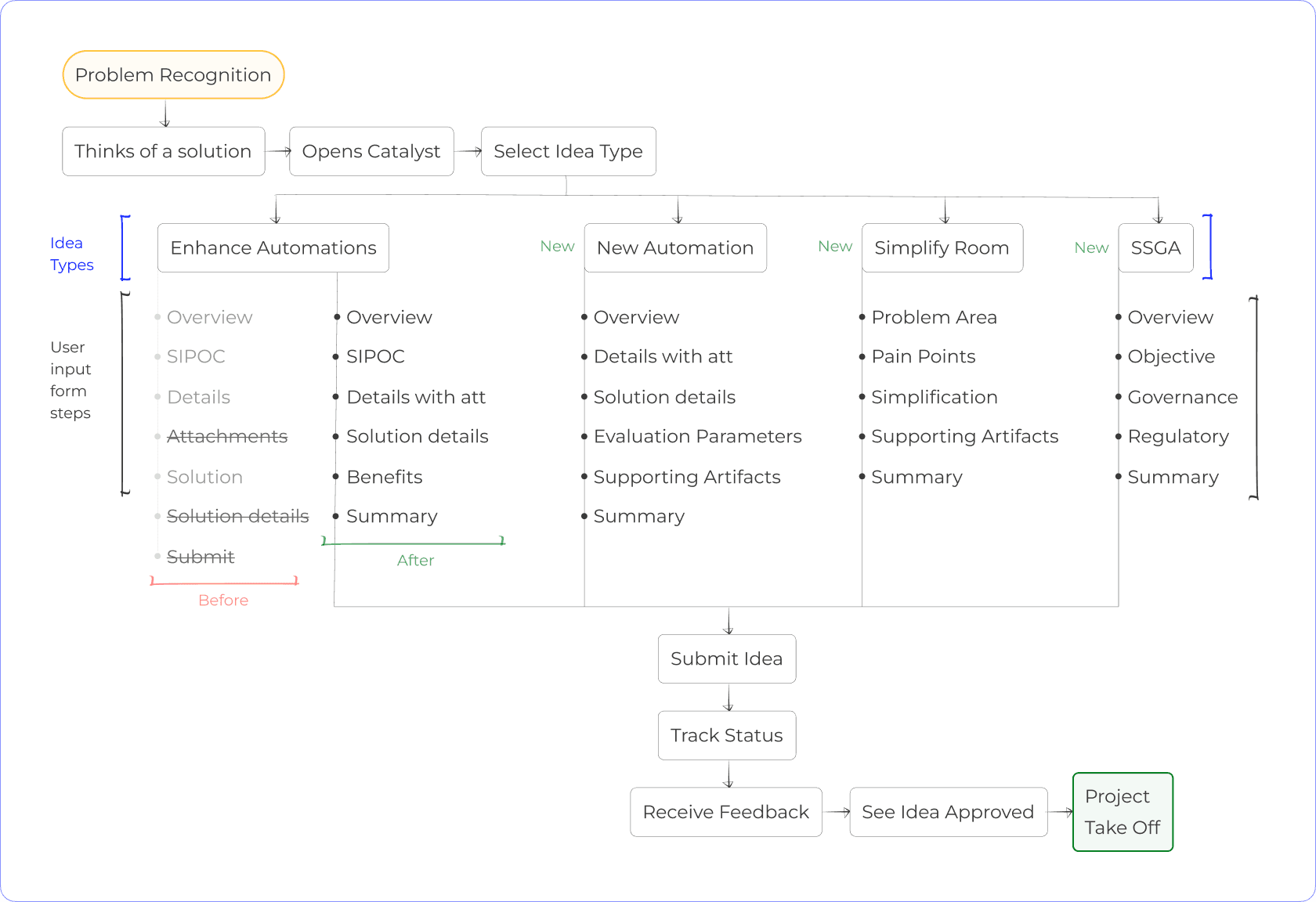1316x902 pixels.
Task: Select the Benefits list item
Action: point(384,478)
